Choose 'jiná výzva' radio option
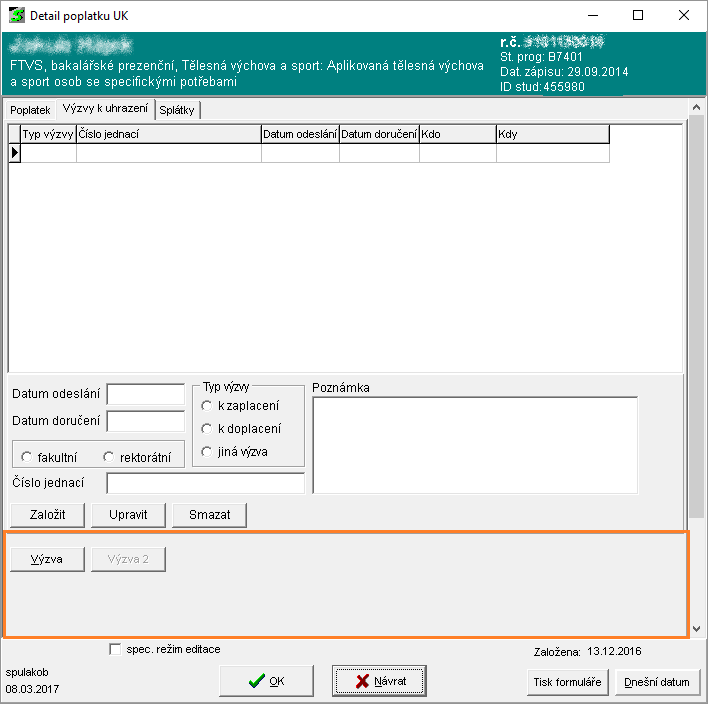 pyautogui.click(x=207, y=451)
